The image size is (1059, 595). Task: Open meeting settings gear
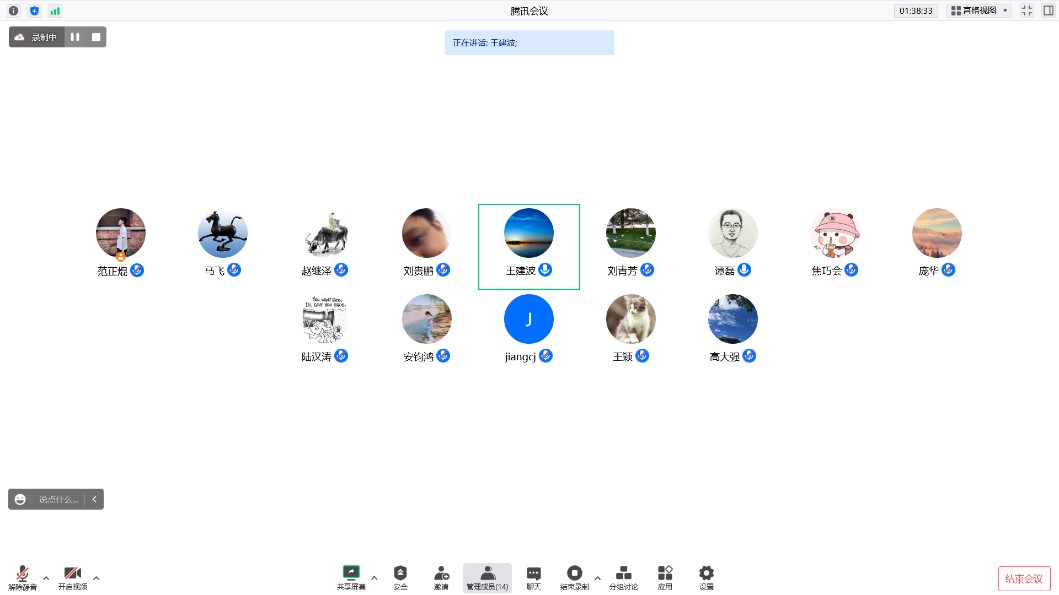tap(706, 576)
